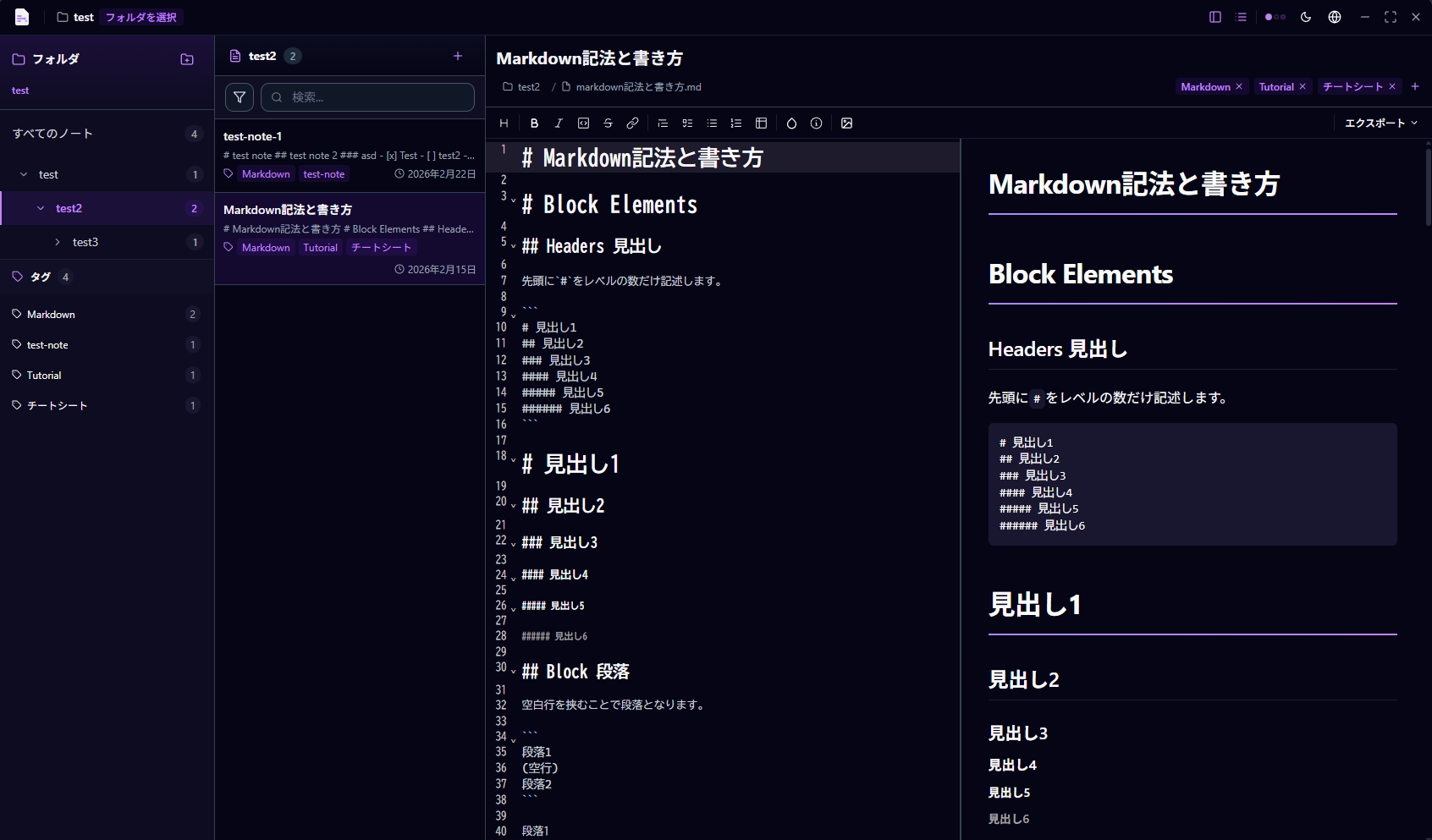Pick the purple accent color dot

click(x=1269, y=16)
